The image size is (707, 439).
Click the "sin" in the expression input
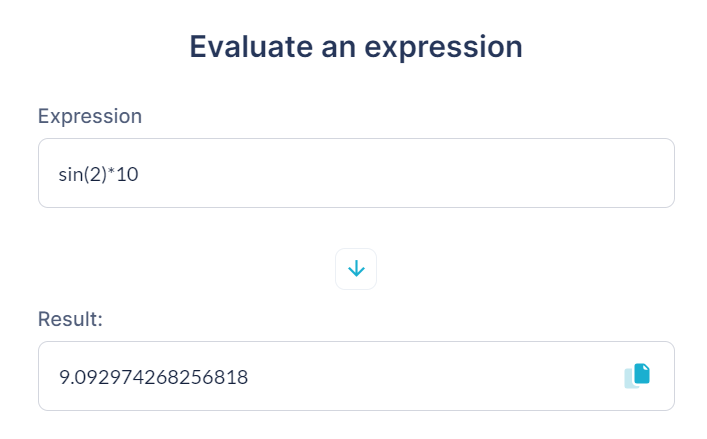pyautogui.click(x=71, y=174)
